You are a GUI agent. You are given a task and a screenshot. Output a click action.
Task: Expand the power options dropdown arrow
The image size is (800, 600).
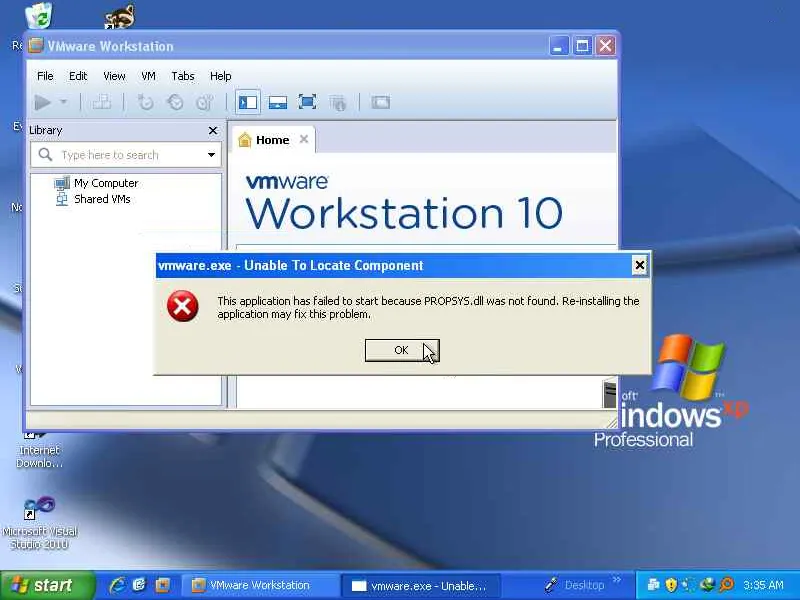pyautogui.click(x=63, y=102)
